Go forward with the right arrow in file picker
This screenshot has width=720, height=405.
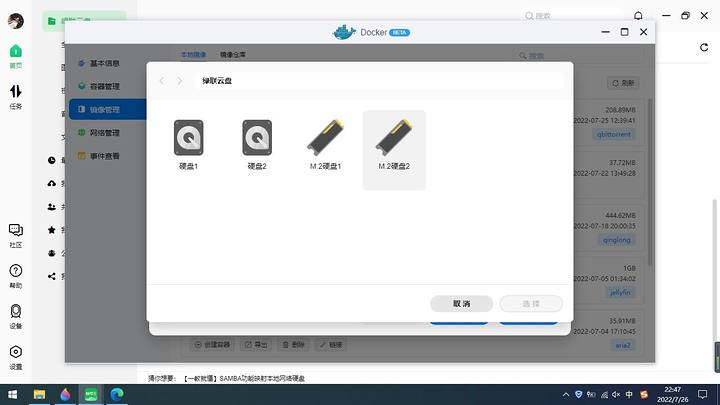[x=180, y=81]
